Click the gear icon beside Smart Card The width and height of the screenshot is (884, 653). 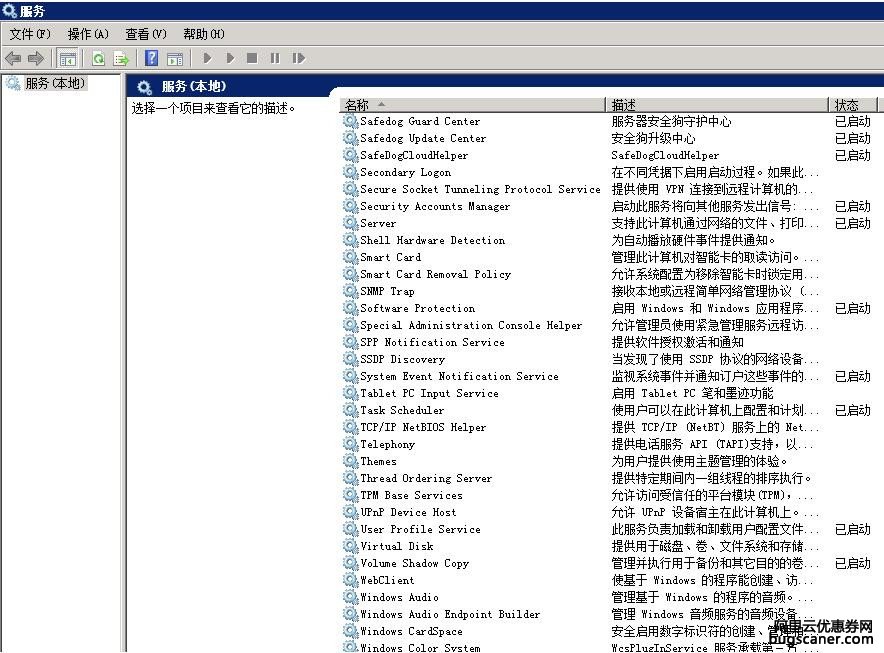coord(351,257)
